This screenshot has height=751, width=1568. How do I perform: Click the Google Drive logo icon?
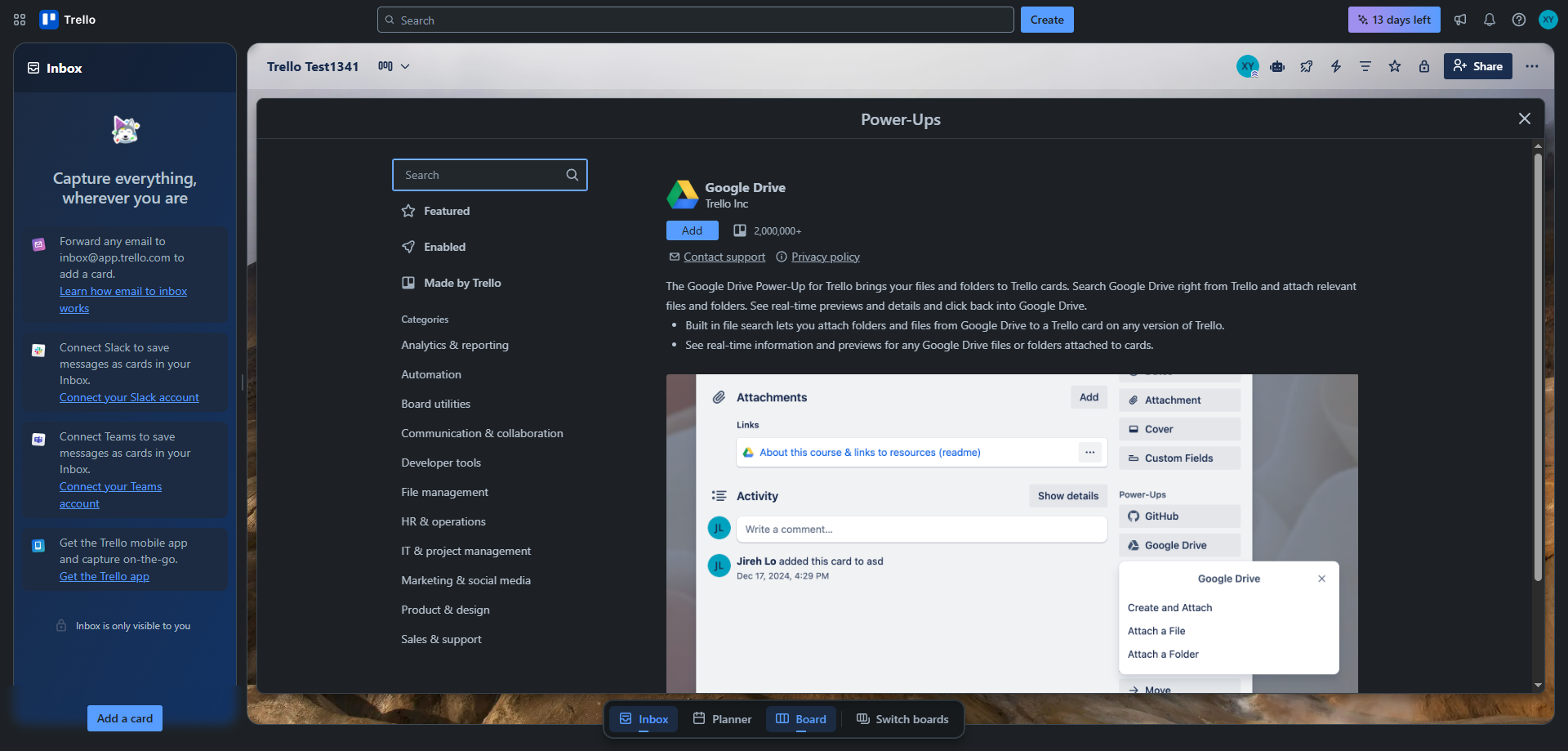click(x=683, y=194)
